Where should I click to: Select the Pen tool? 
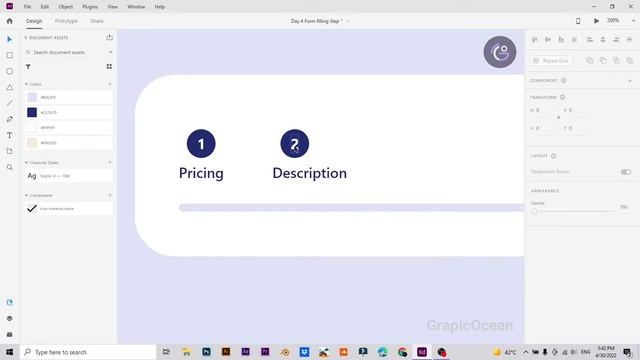[10, 119]
